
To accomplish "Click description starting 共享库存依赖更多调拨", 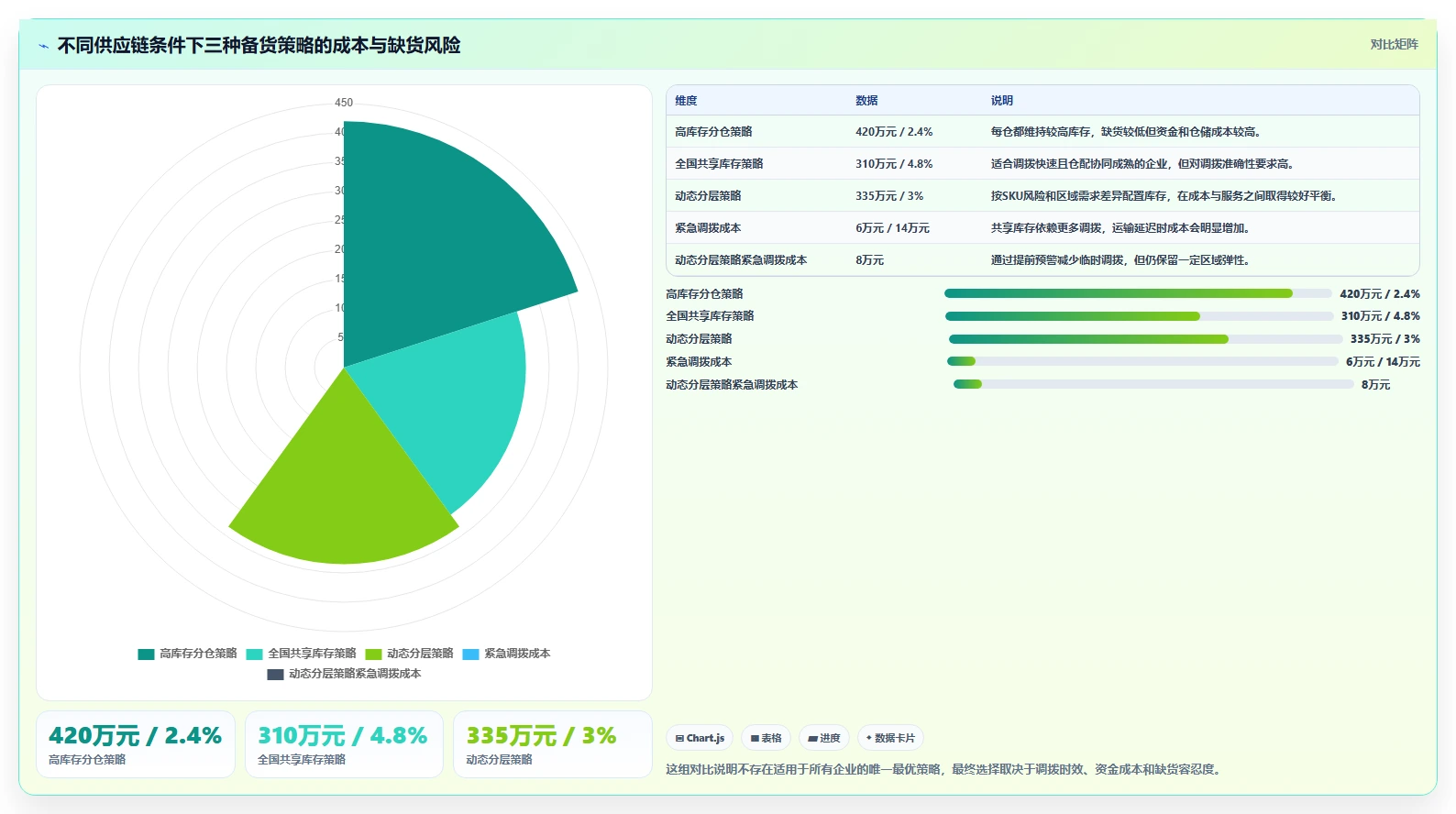I will (x=1121, y=228).
